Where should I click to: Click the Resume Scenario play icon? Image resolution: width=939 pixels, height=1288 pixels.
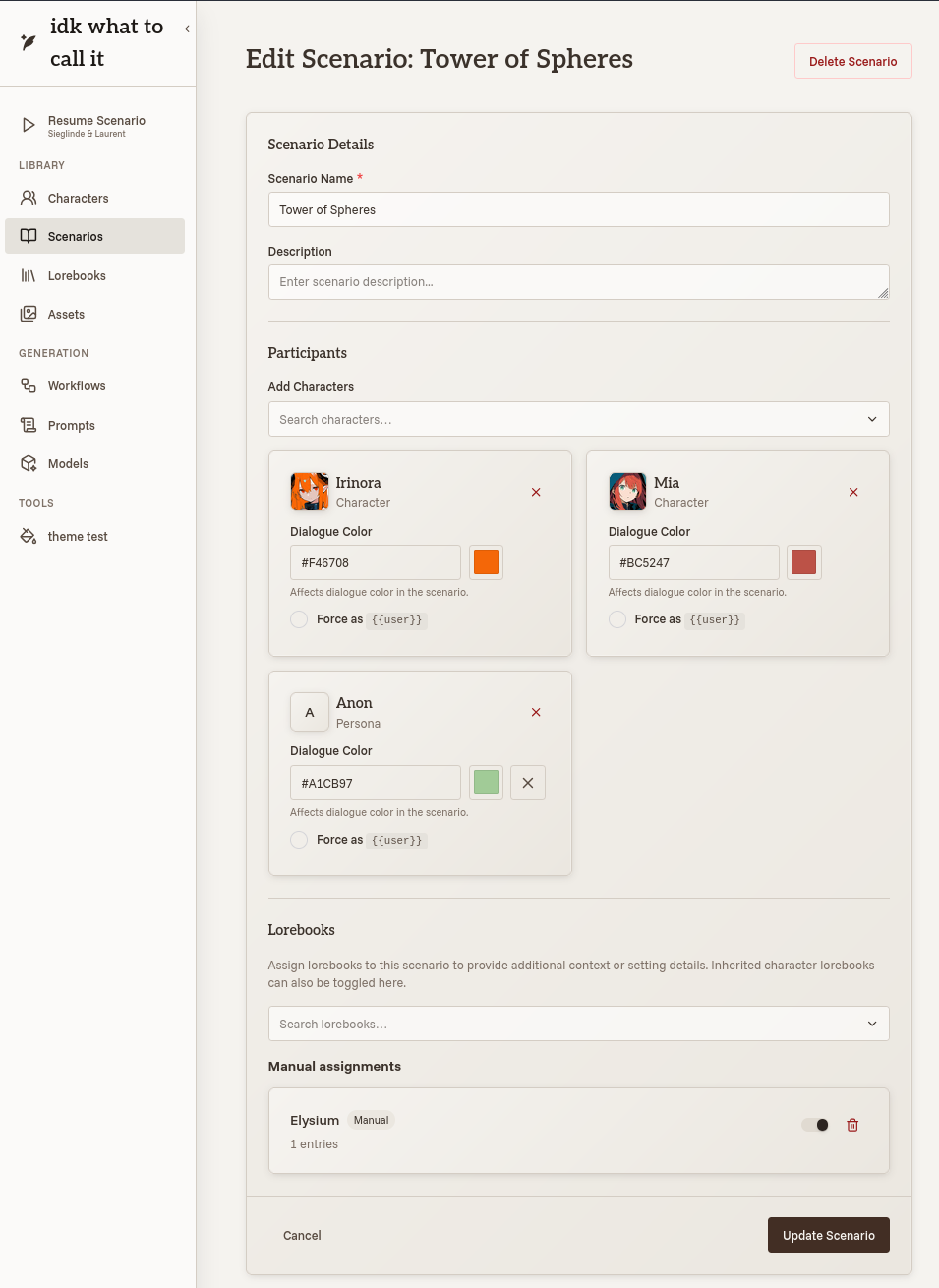29,125
